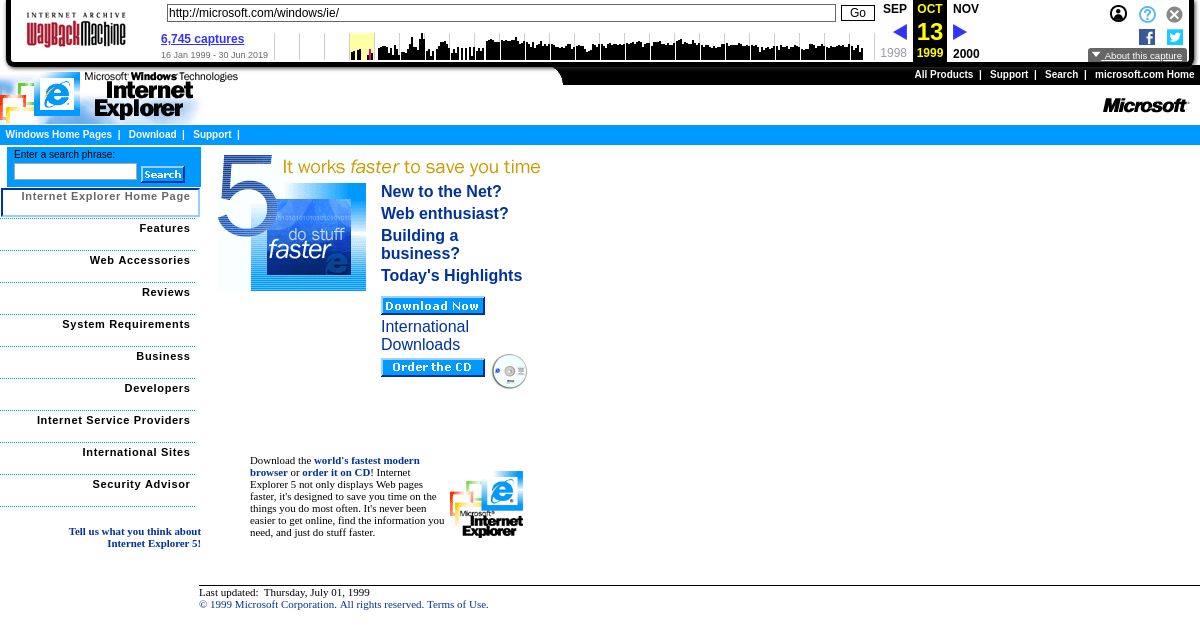Viewport: 1200px width, 630px height.
Task: Close the Wayback toolbar with the X icon
Action: pos(1175,14)
